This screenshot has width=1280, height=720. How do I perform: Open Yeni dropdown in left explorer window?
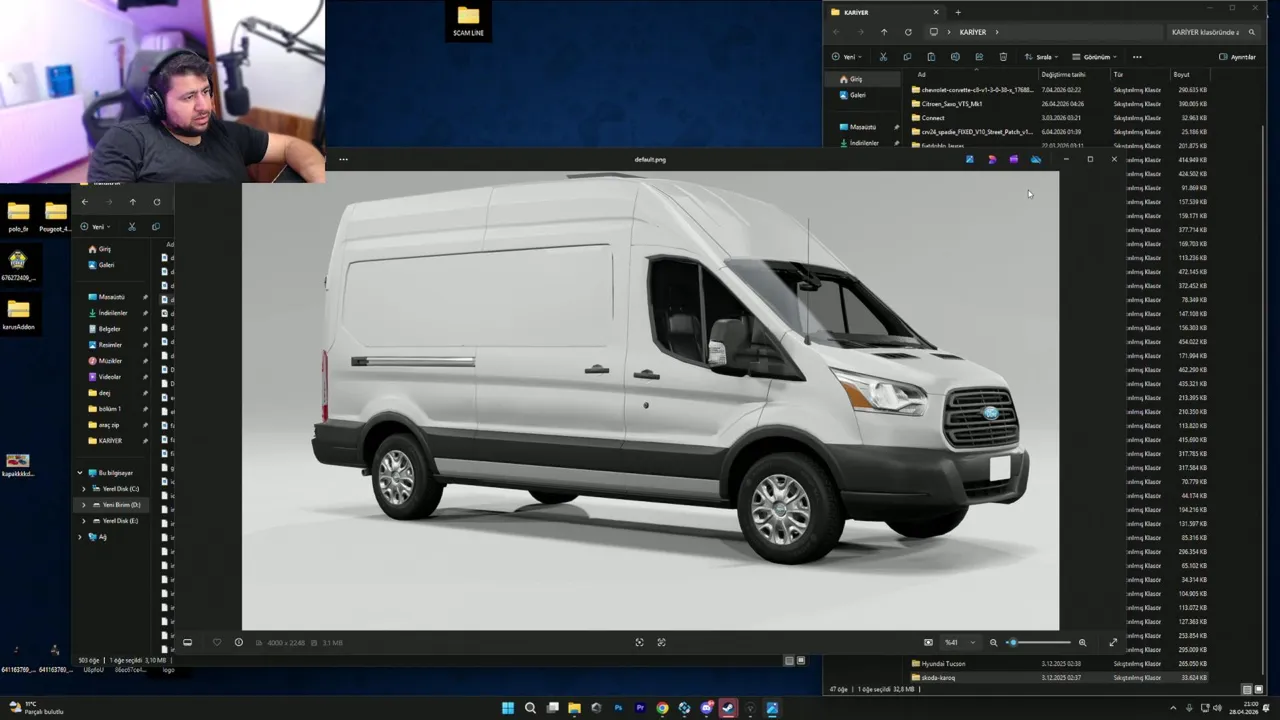tap(94, 227)
